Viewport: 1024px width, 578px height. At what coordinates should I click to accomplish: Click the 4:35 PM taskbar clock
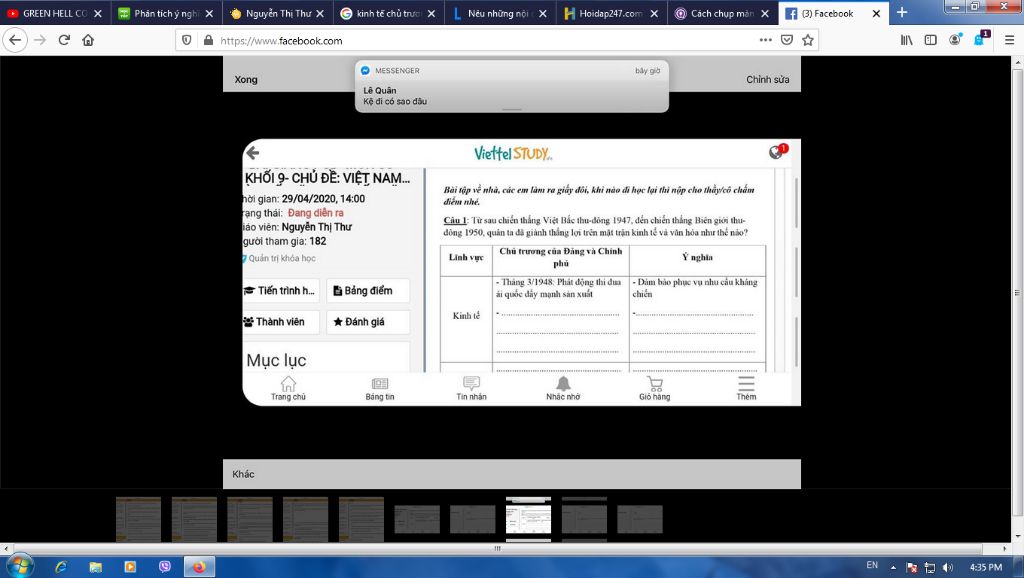[x=985, y=568]
